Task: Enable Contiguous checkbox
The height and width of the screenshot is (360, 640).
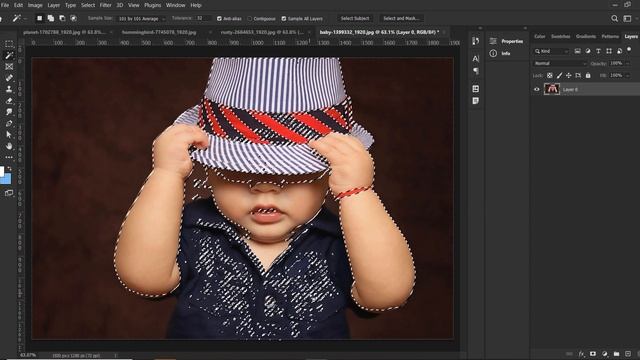Action: tap(250, 19)
